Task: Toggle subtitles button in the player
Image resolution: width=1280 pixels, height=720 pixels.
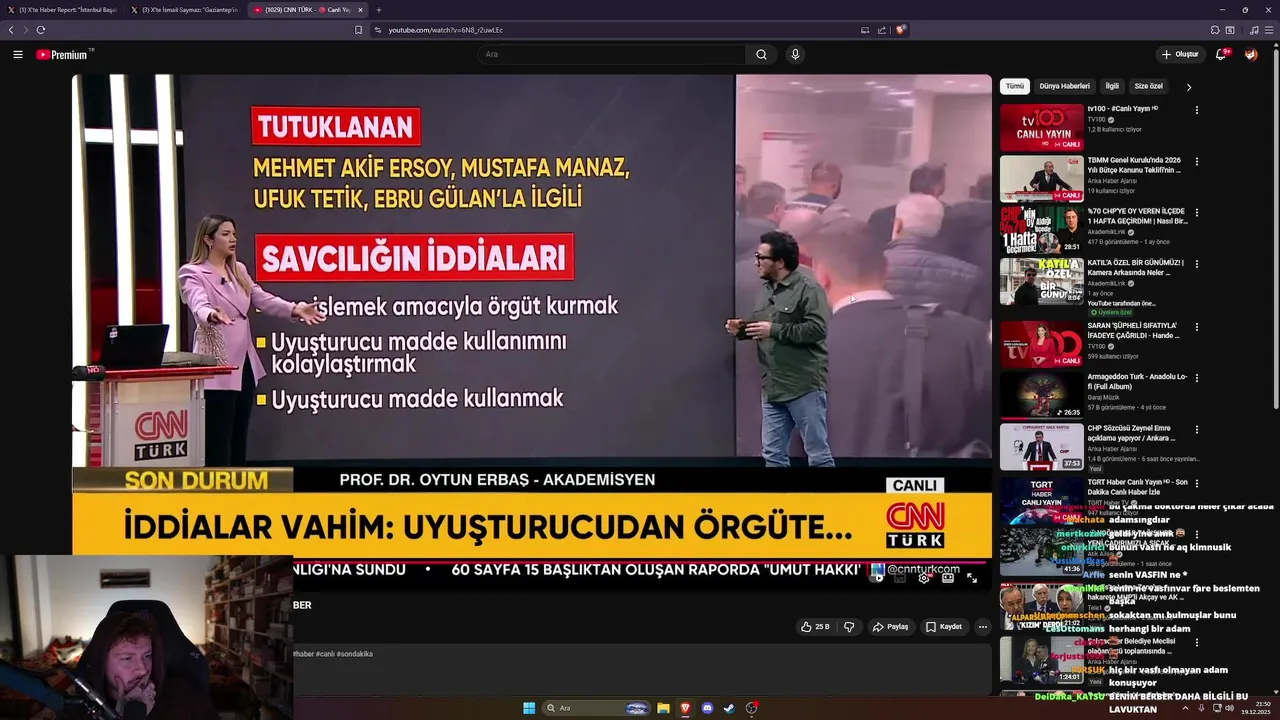Action: click(x=901, y=578)
